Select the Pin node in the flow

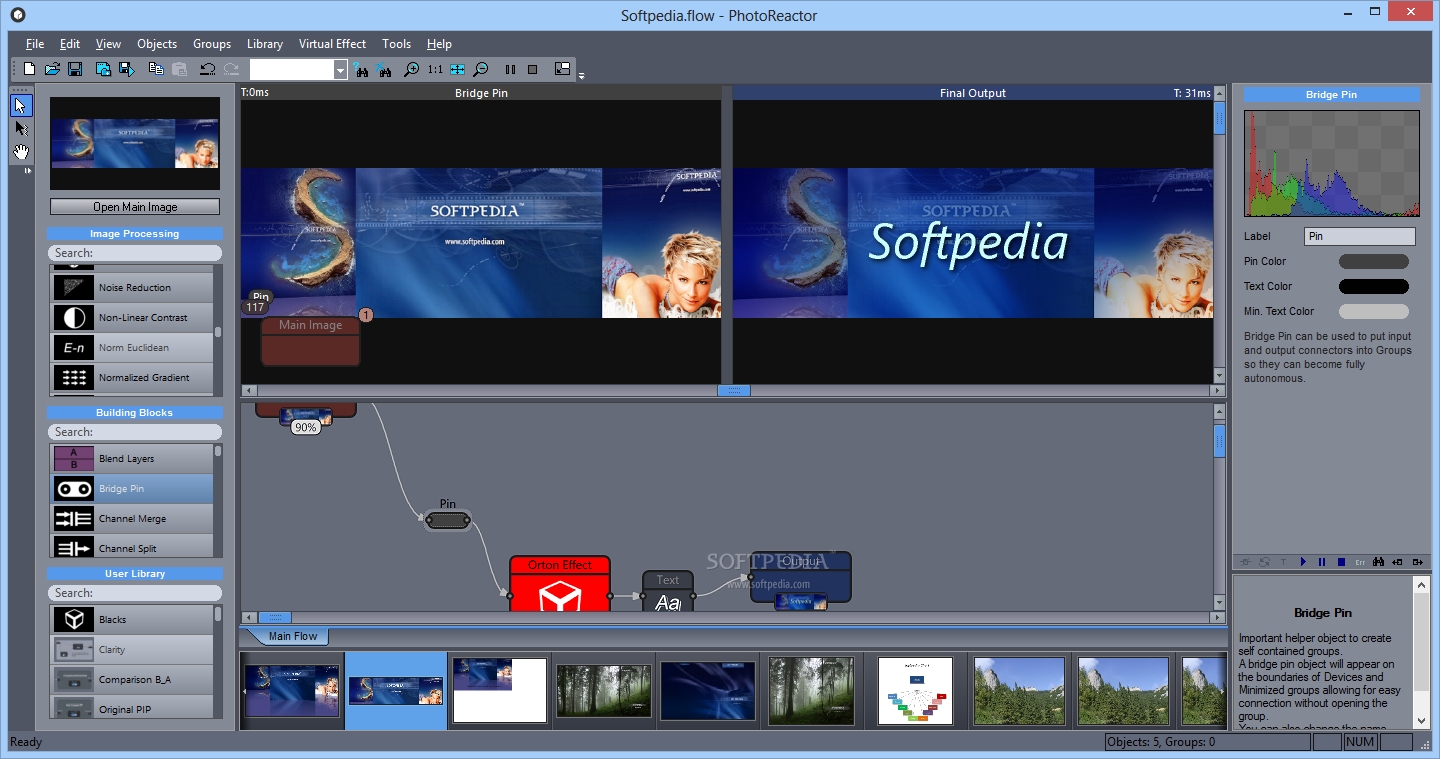coord(448,520)
